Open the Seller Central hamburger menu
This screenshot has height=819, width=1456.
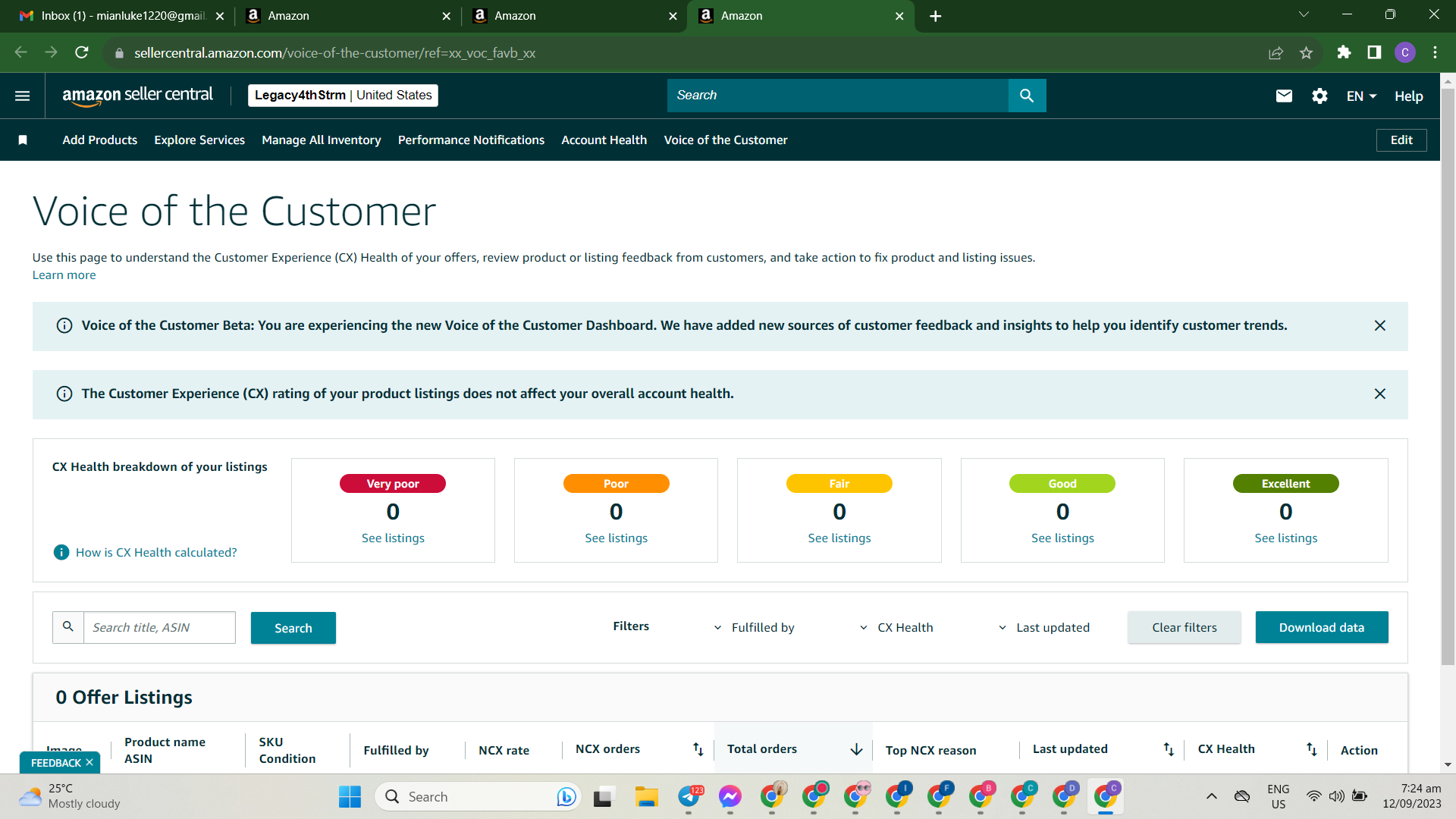point(23,96)
